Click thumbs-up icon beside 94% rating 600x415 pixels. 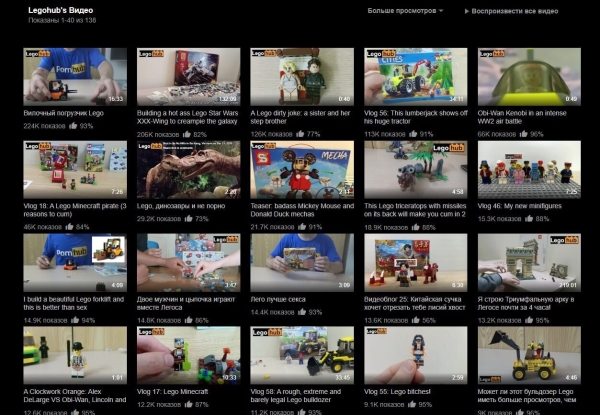[x=75, y=320]
